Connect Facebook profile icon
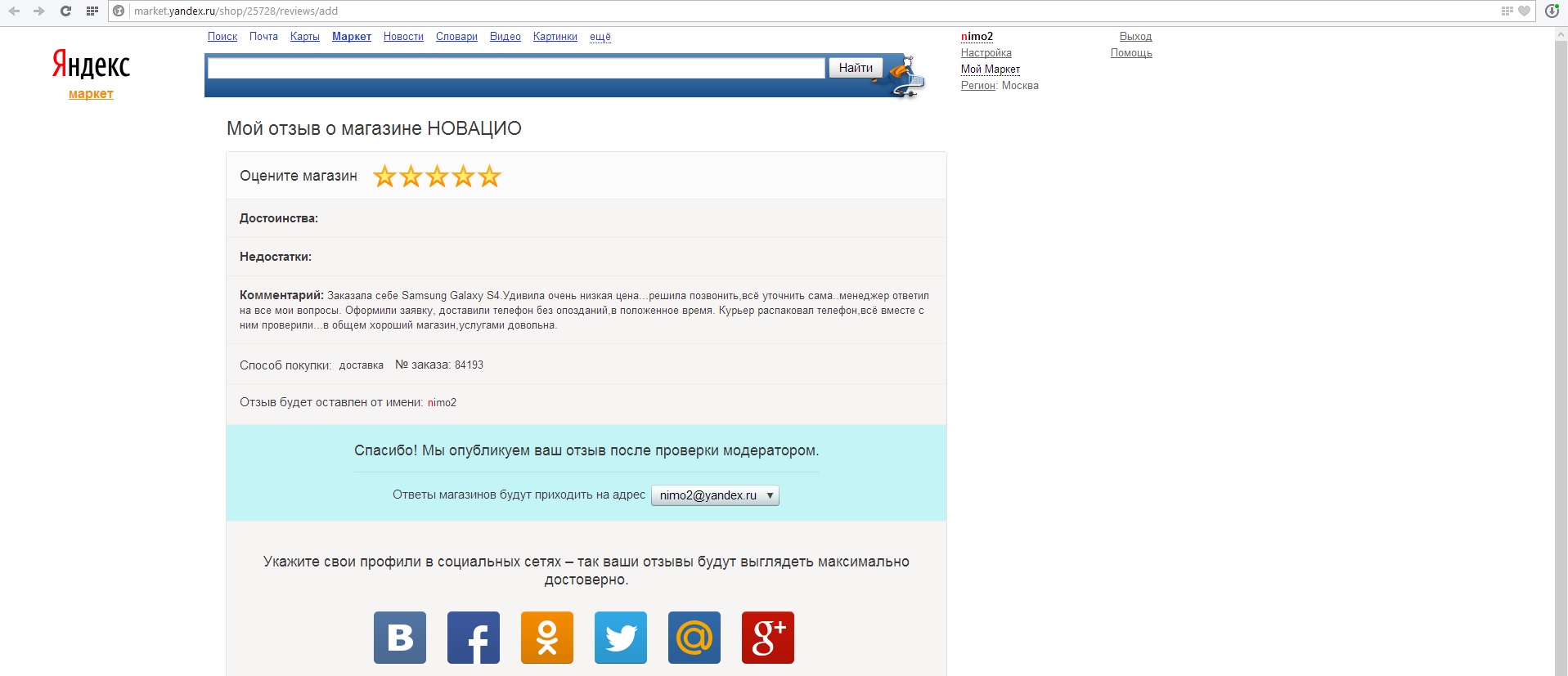Image resolution: width=1568 pixels, height=676 pixels. tap(474, 638)
